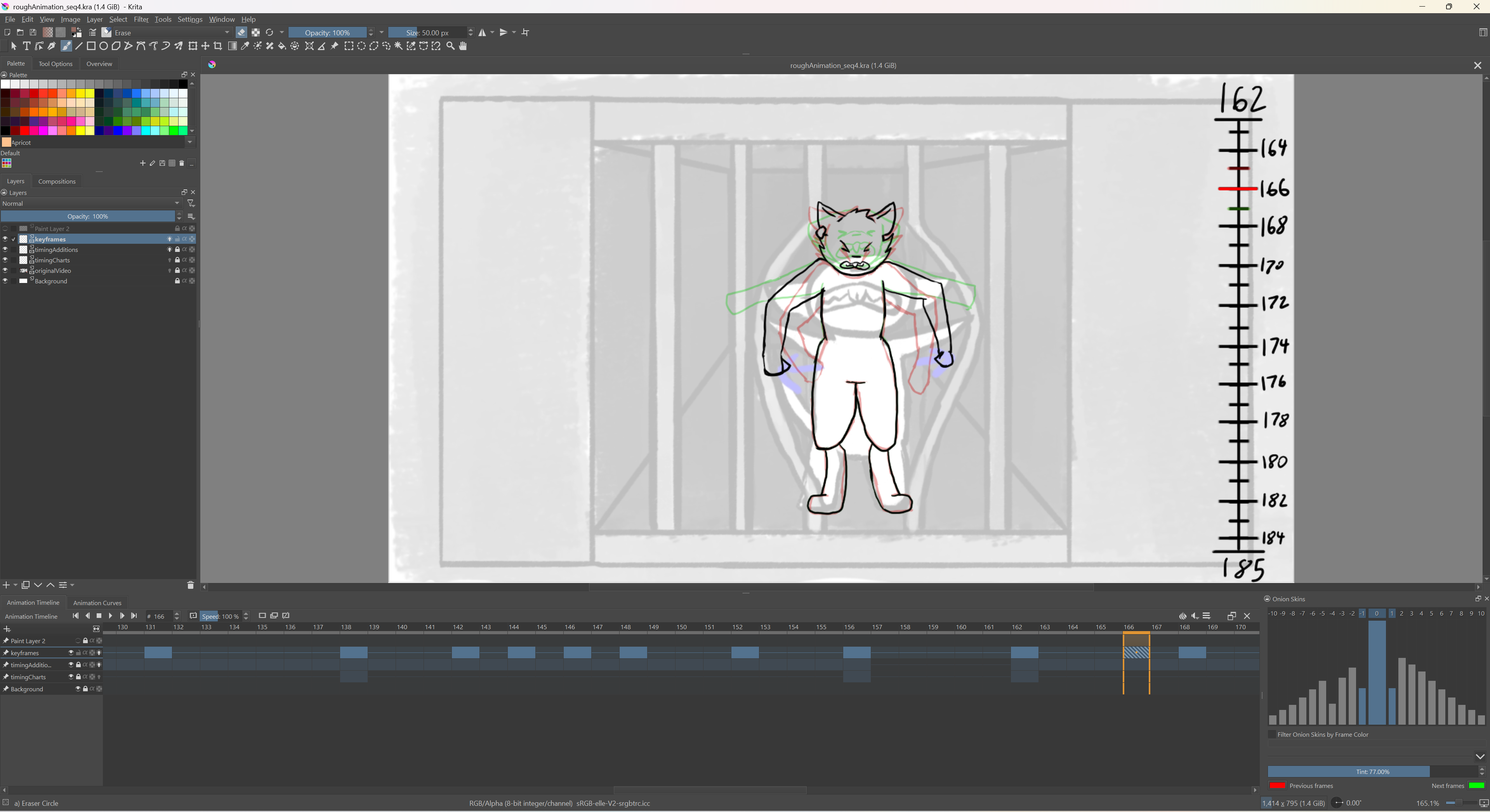The image size is (1490, 812).
Task: Select the Crop tool
Action: click(x=218, y=46)
